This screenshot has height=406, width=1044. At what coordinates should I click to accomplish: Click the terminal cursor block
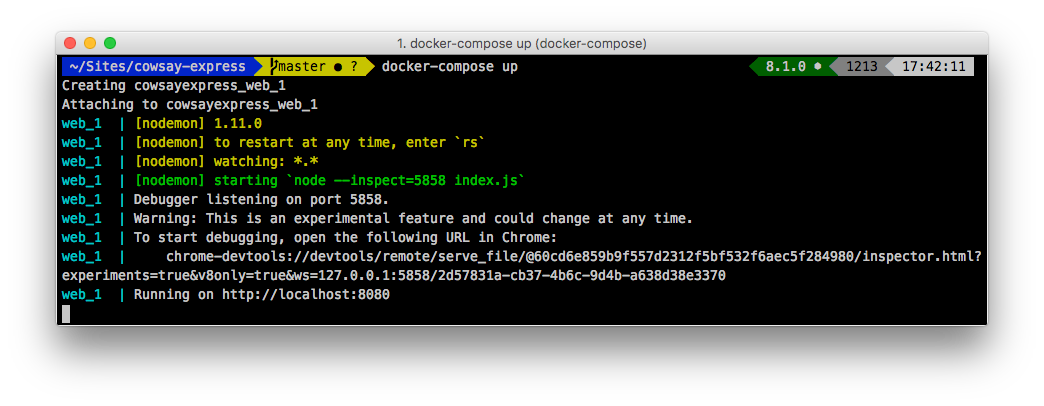(66, 313)
